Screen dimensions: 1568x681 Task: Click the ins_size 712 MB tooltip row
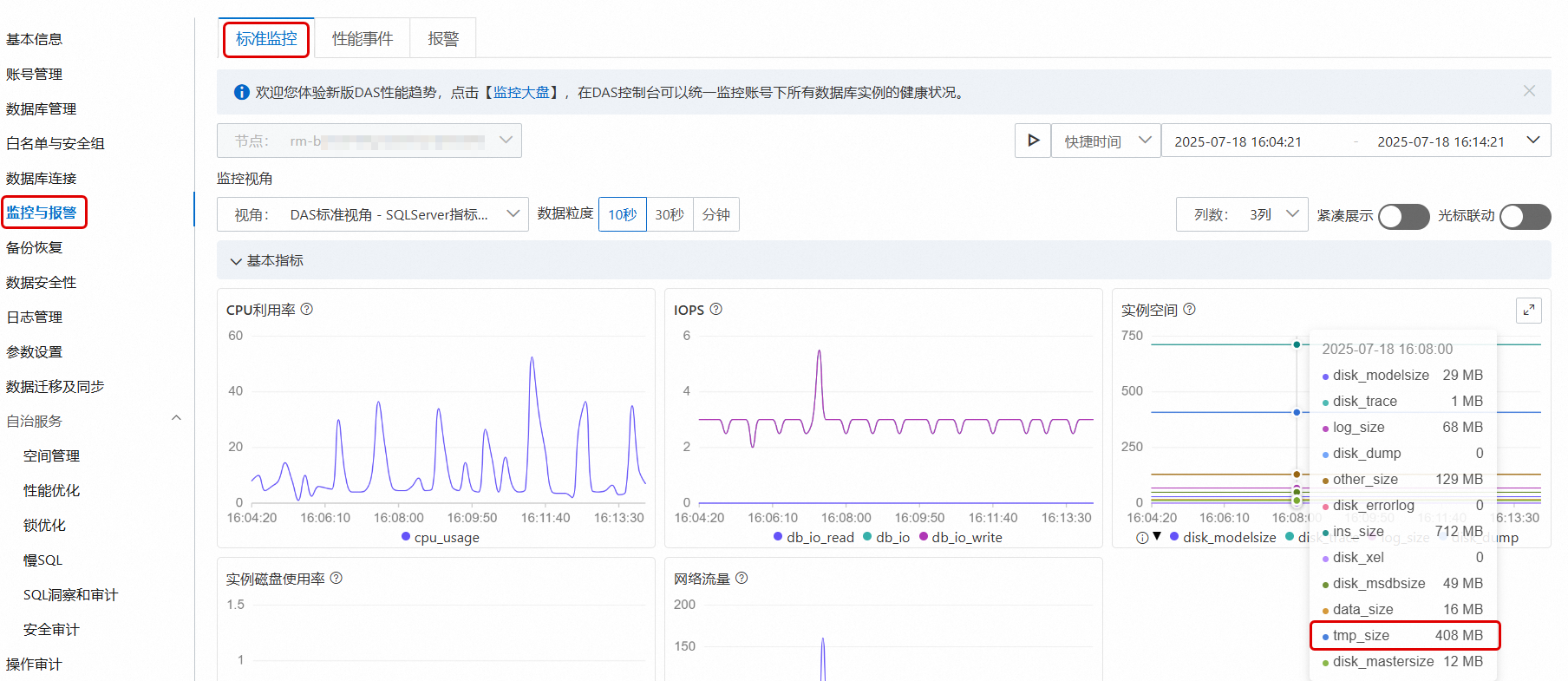pos(1403,531)
